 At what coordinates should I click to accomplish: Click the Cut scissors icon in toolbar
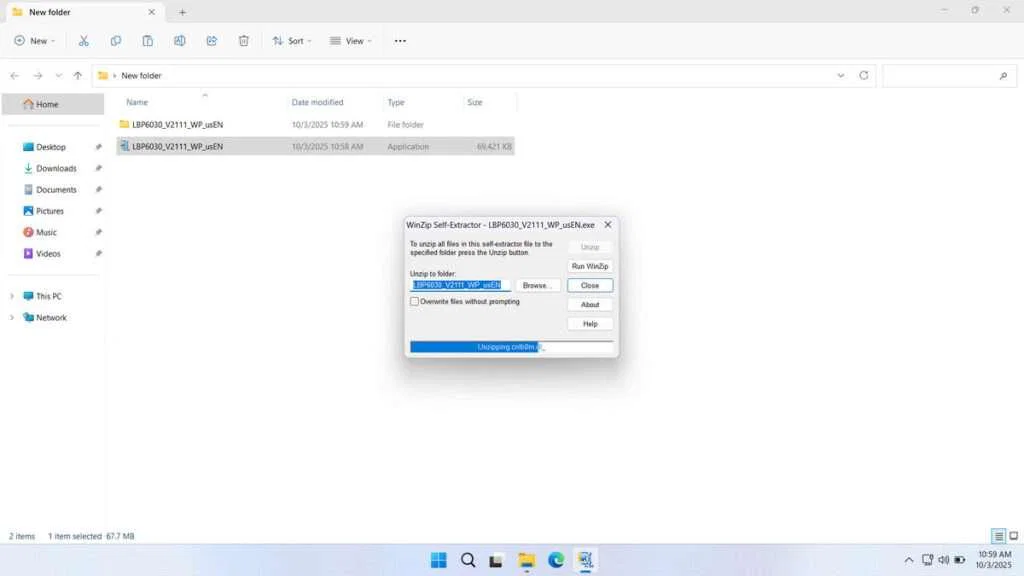tap(84, 41)
